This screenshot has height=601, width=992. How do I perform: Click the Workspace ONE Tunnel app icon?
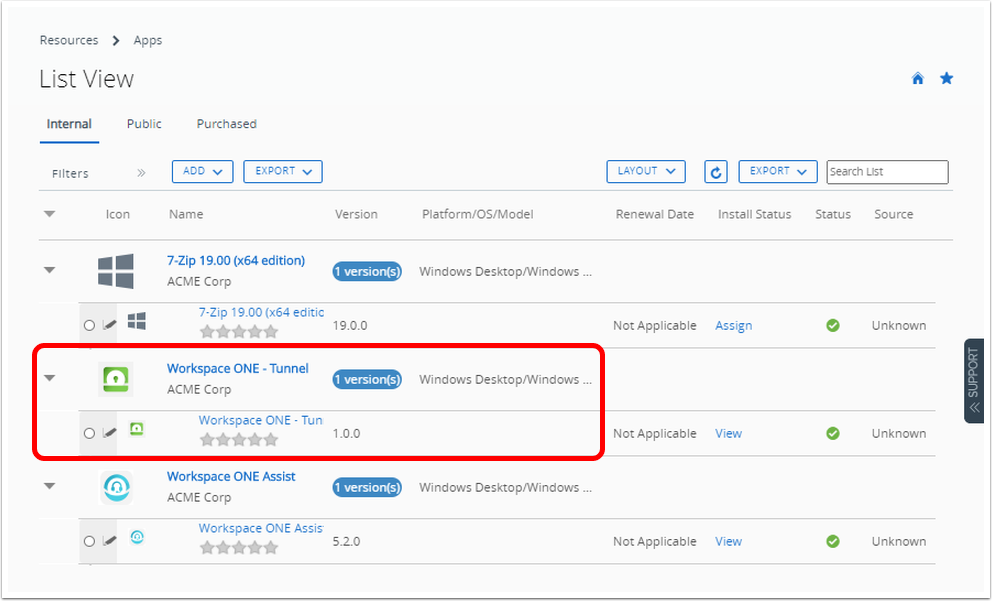coord(116,379)
